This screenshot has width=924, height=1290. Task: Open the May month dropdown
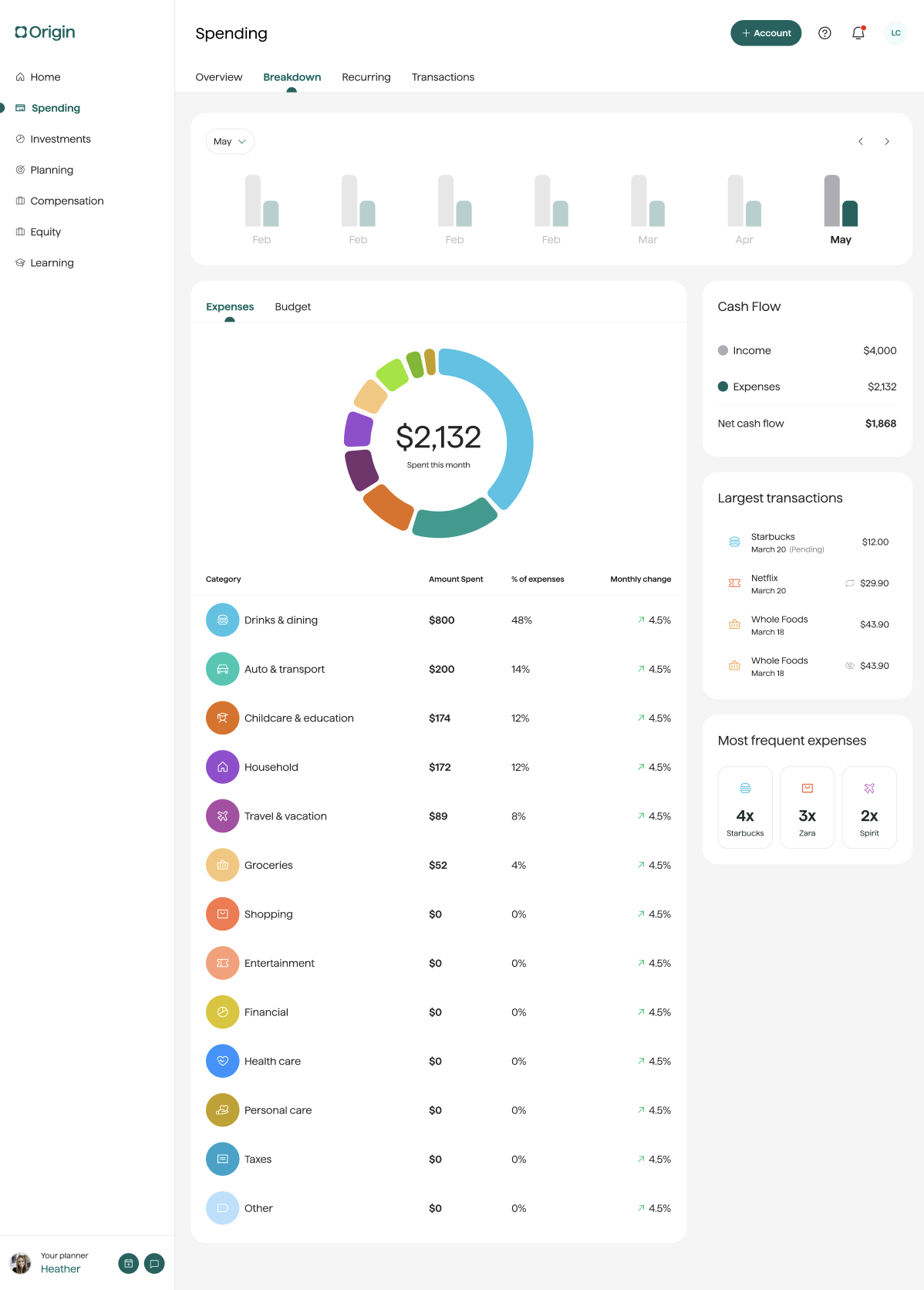coord(230,141)
